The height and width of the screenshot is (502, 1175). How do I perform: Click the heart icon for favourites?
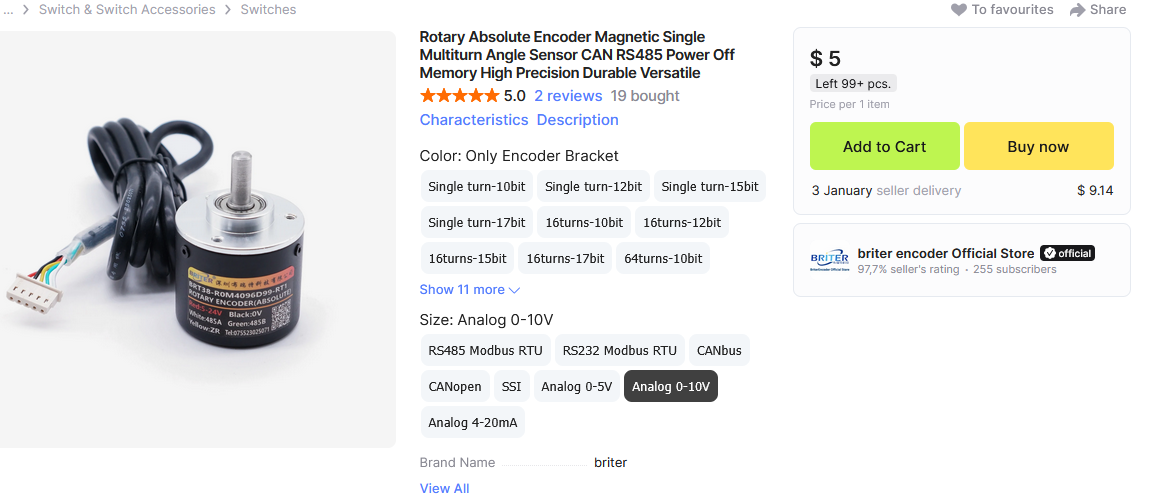[x=959, y=10]
